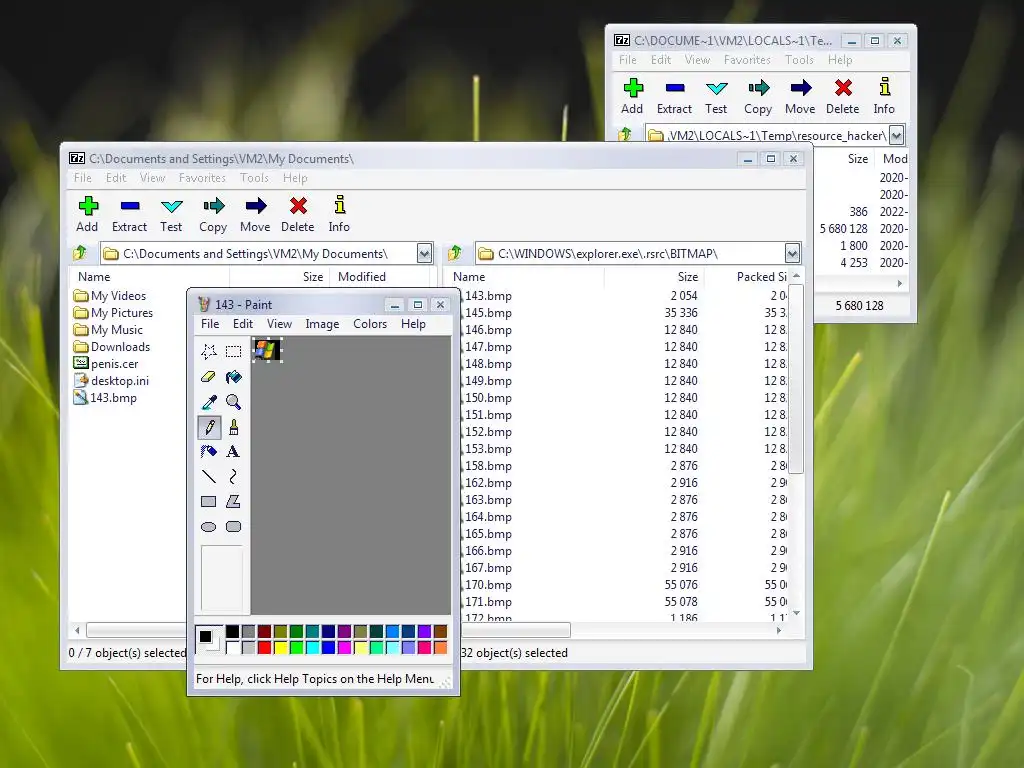Viewport: 1024px width, 768px height.
Task: Expand the My Documents path dropdown
Action: coord(424,253)
